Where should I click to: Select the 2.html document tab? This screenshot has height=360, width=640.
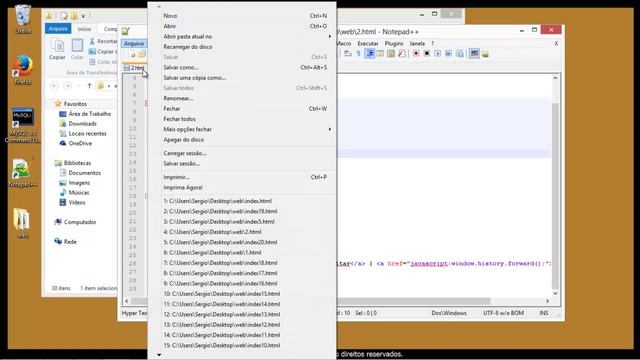(x=134, y=68)
